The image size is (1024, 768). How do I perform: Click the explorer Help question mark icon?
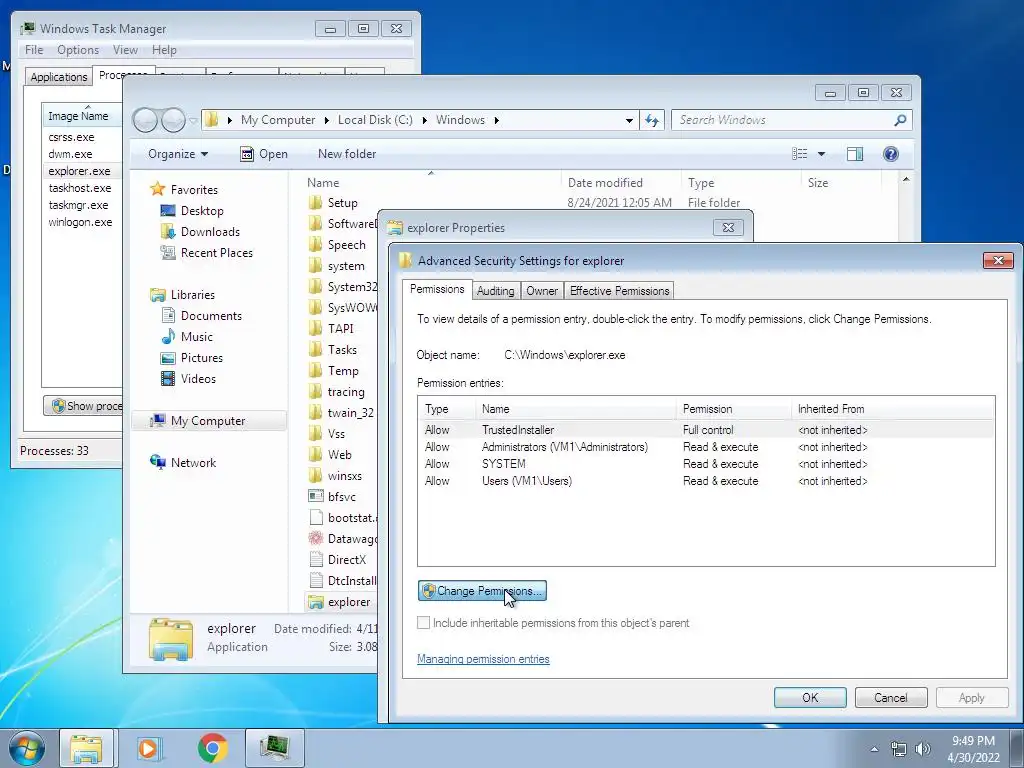coord(890,154)
